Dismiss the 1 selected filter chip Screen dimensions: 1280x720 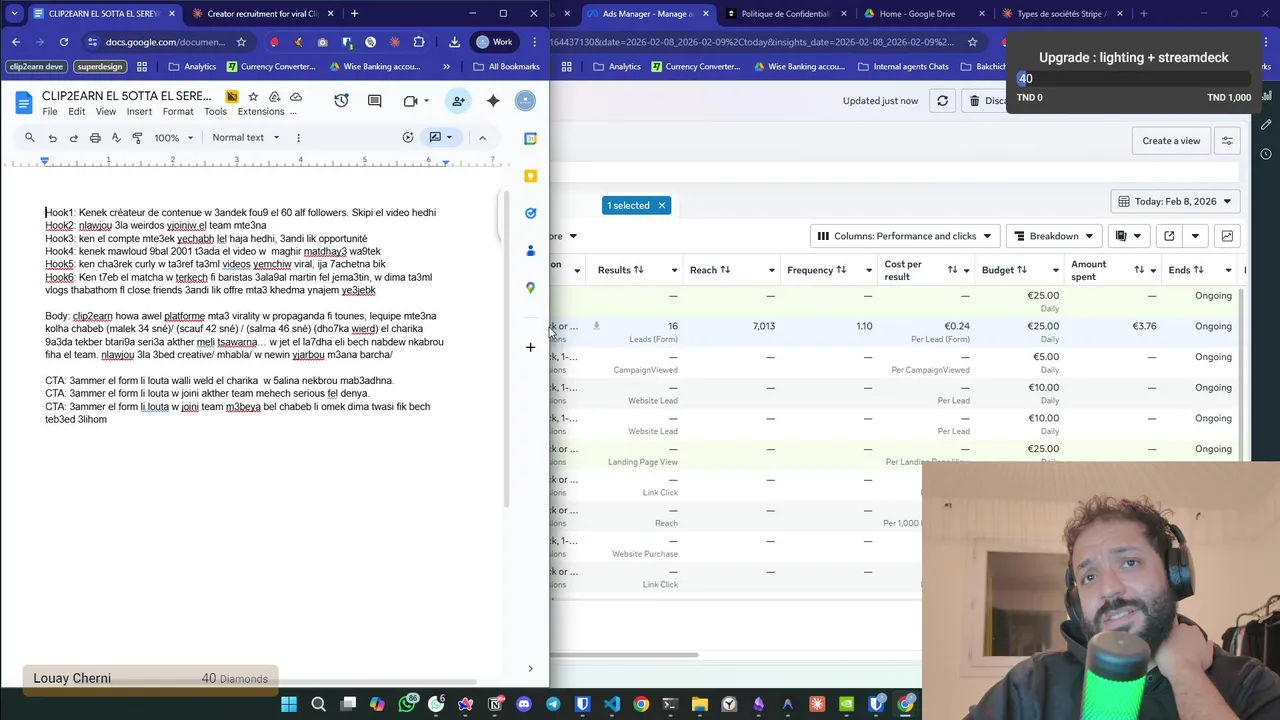pos(661,205)
